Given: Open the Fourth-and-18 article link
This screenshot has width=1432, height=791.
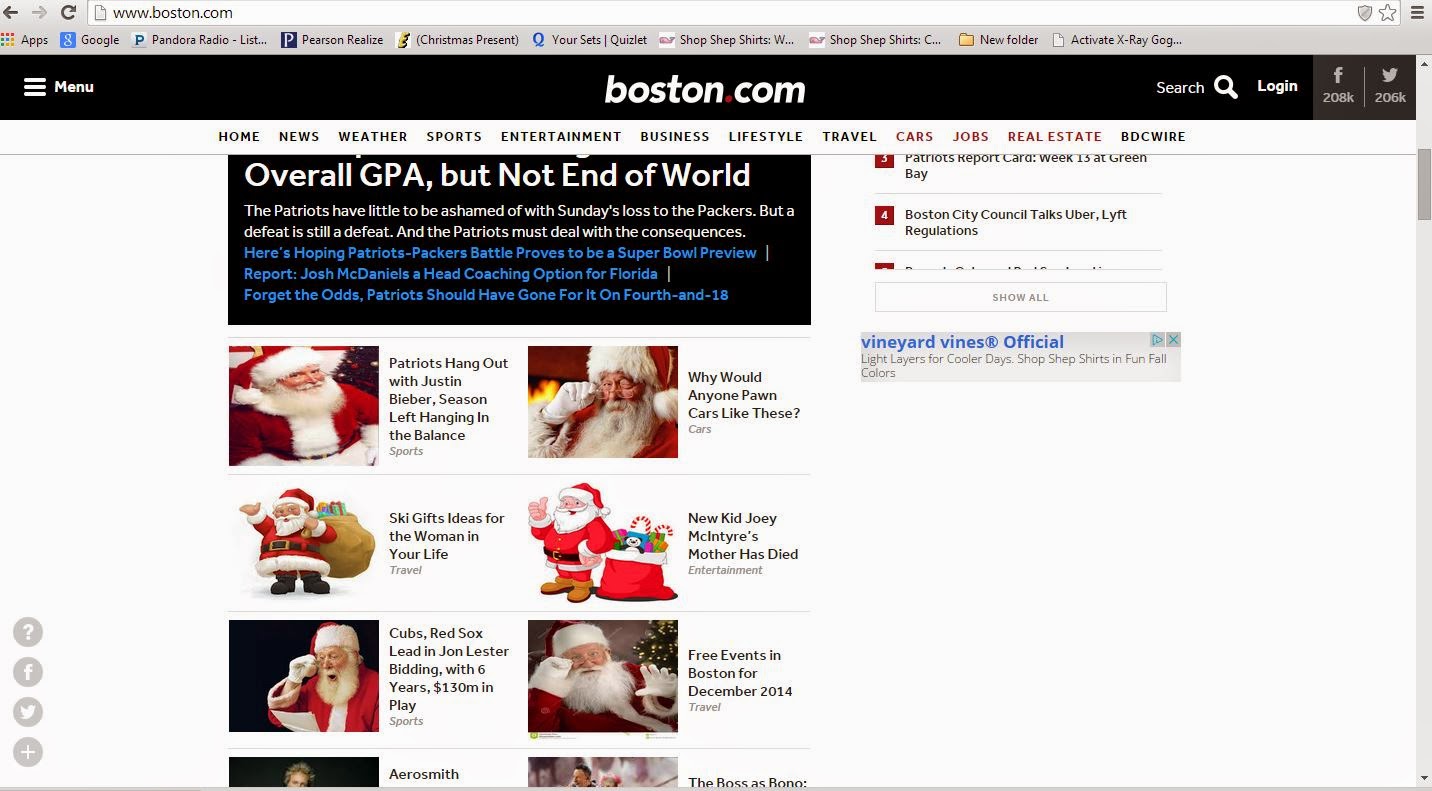Looking at the screenshot, I should [486, 295].
